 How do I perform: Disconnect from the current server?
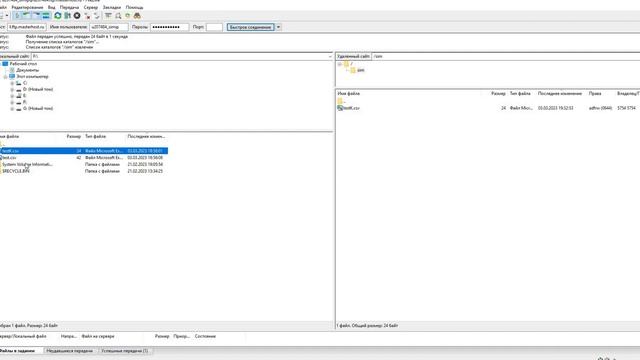pos(87,16)
